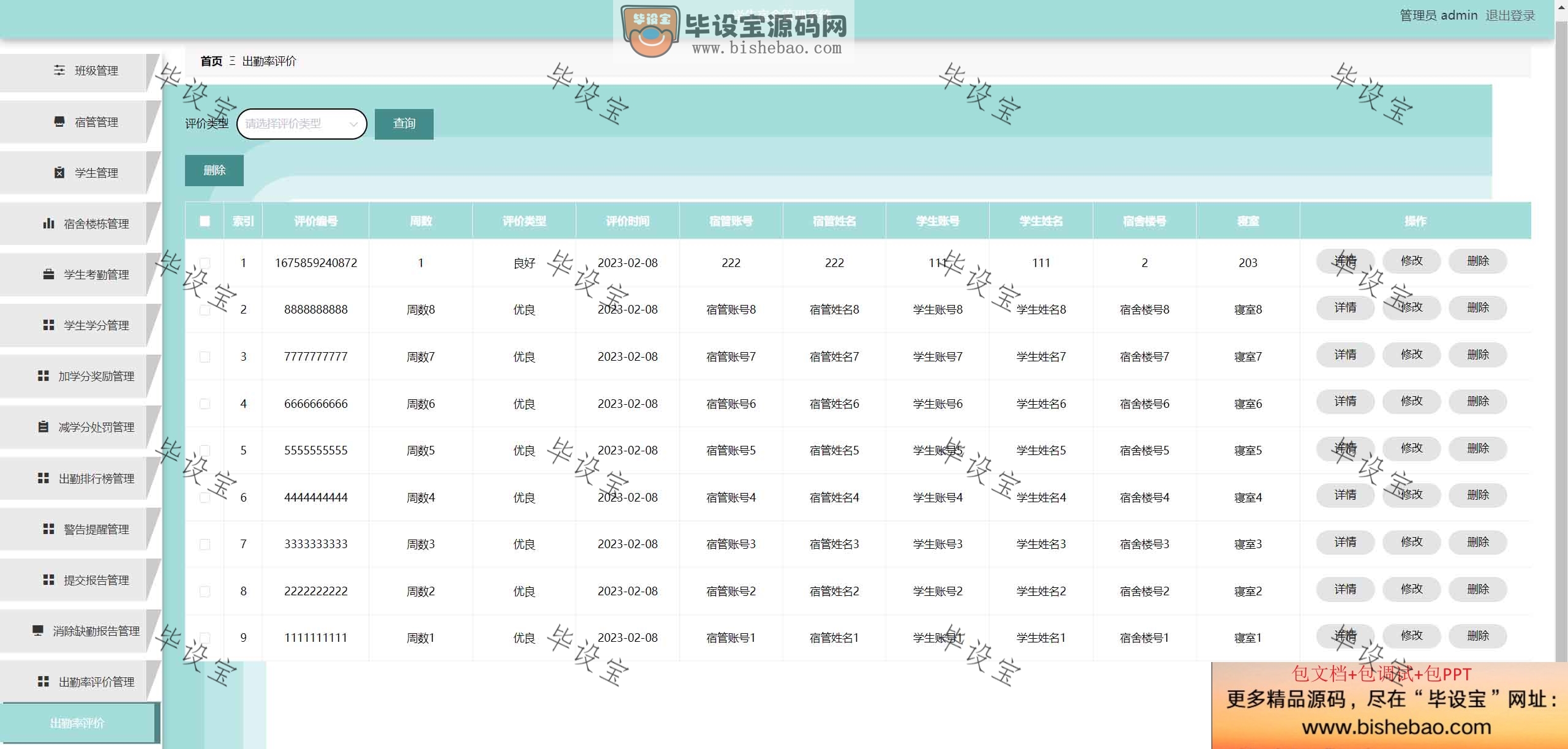The height and width of the screenshot is (749, 1568).
Task: Click 删除 for row 周数4
Action: pos(1477,495)
